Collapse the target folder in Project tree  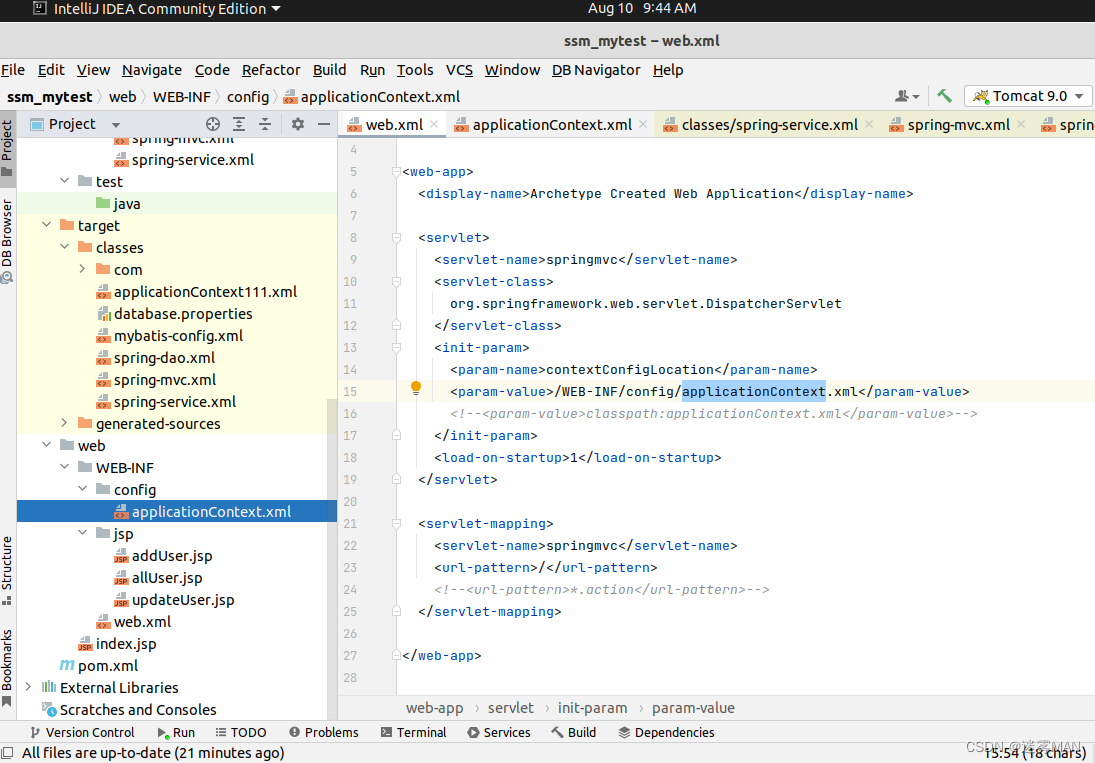pyautogui.click(x=46, y=225)
